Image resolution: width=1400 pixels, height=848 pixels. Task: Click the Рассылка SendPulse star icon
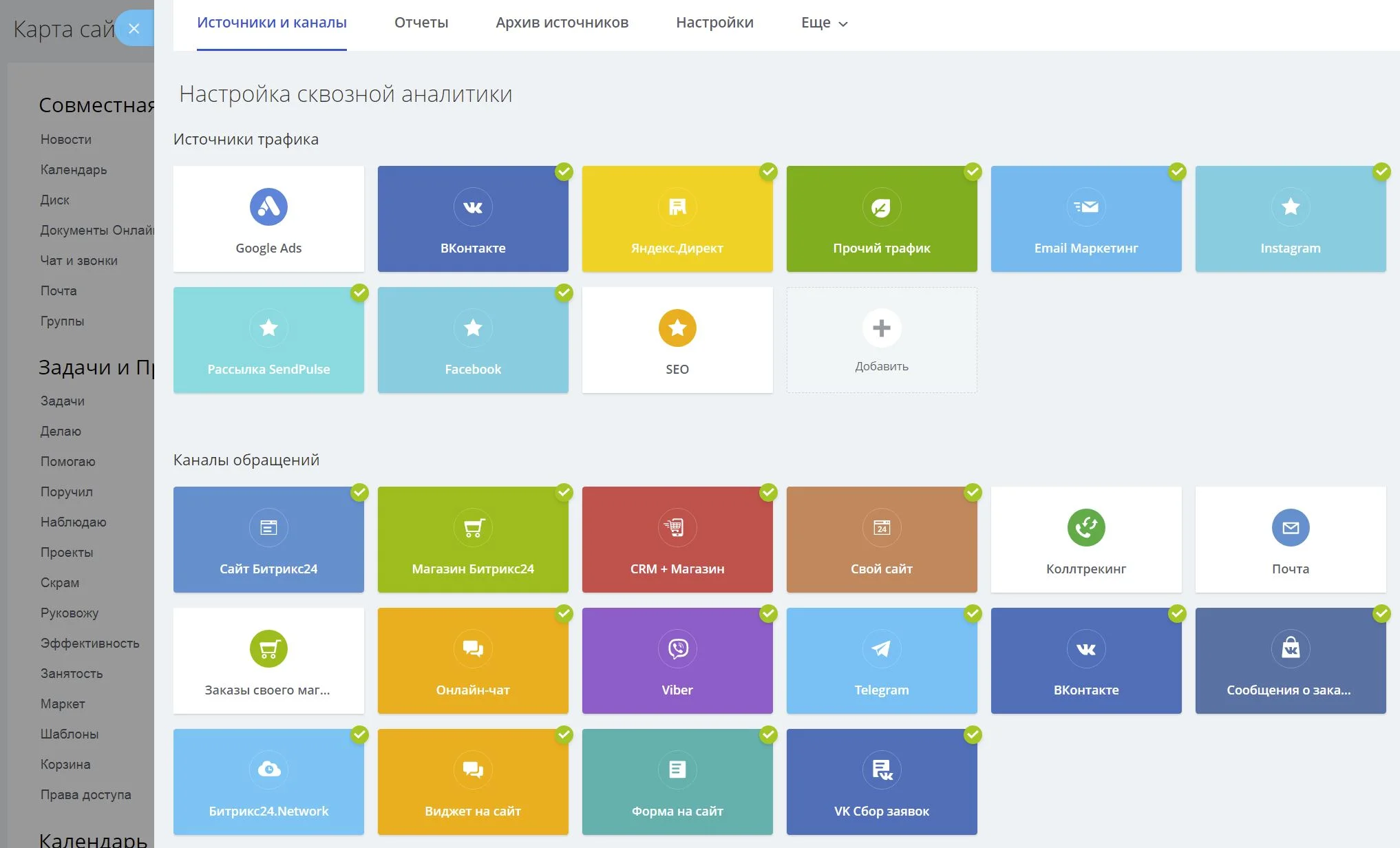[268, 328]
